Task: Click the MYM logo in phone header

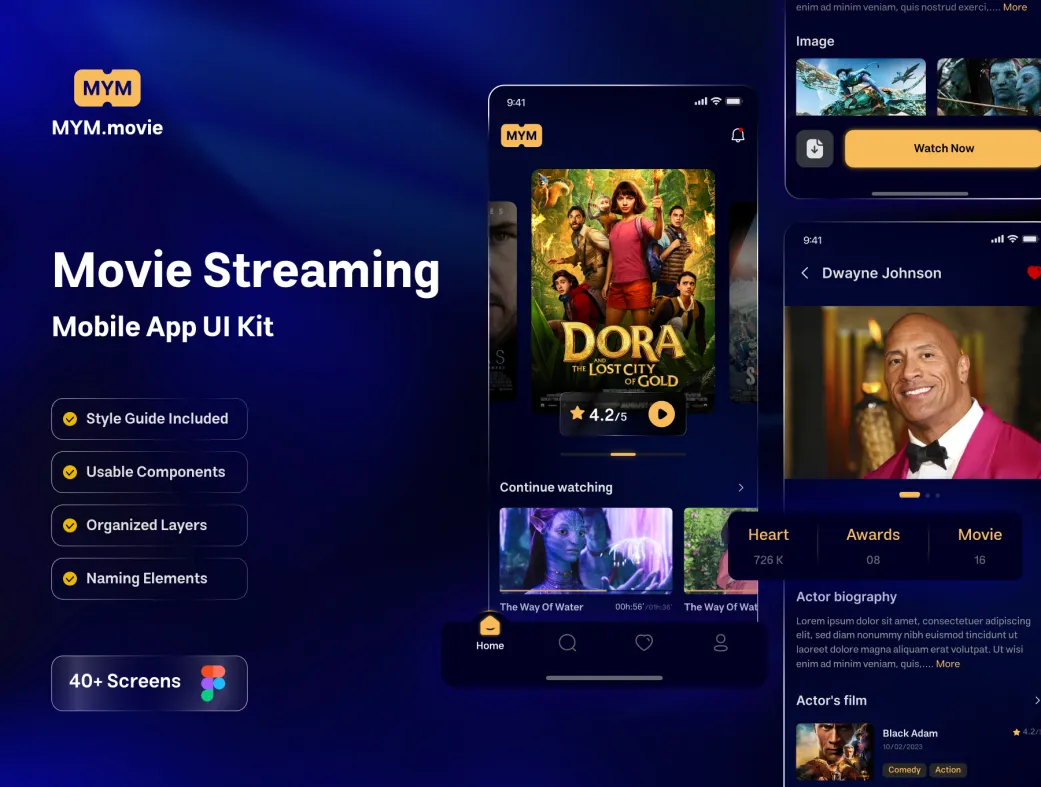Action: (521, 135)
